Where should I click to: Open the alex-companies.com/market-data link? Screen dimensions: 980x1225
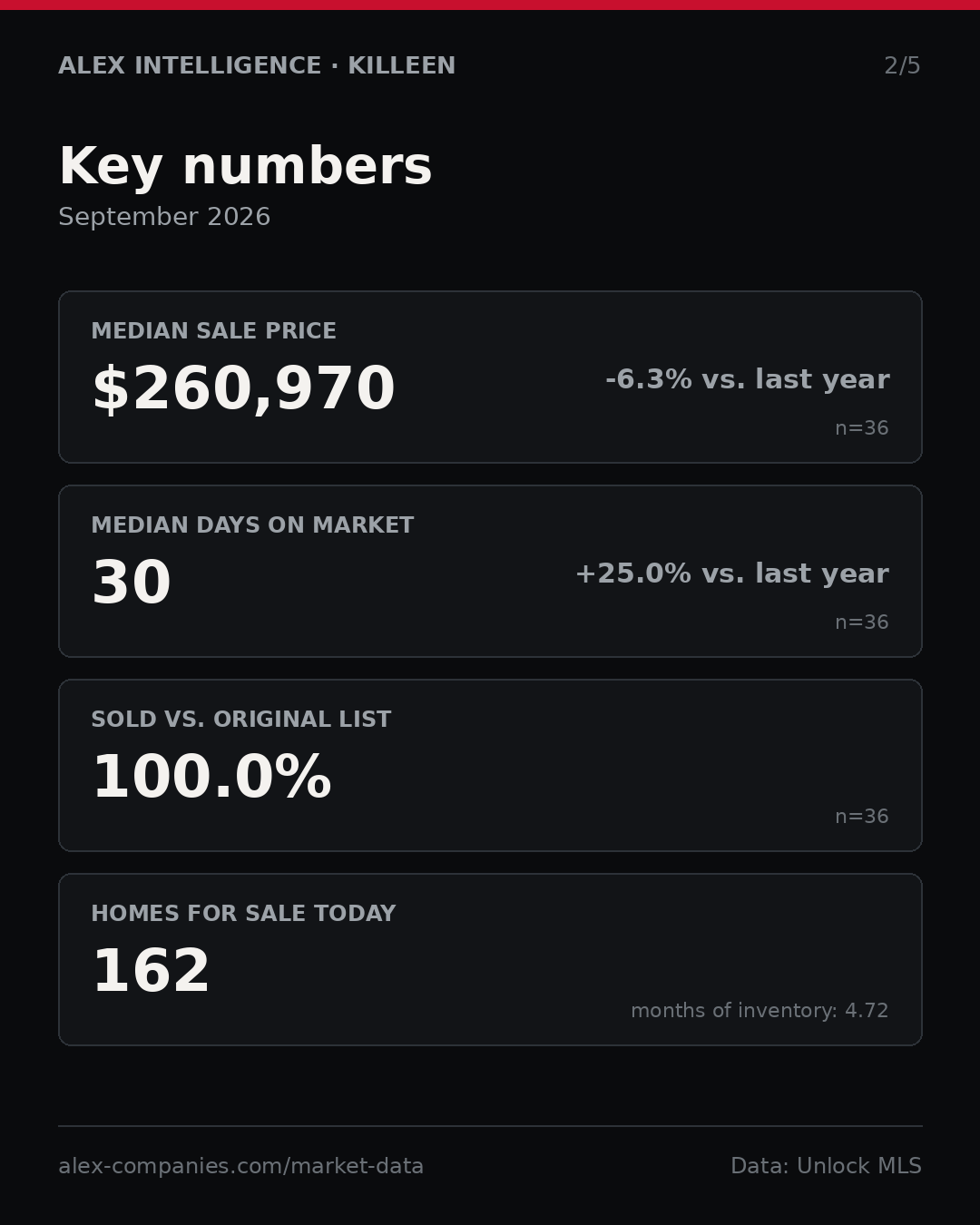240,1167
